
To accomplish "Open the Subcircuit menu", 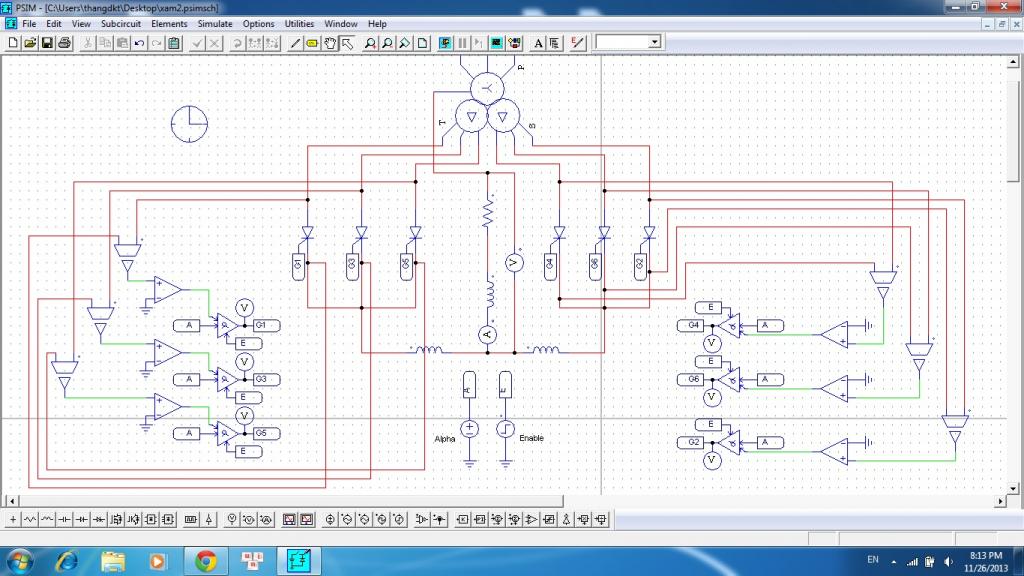I will [x=120, y=23].
